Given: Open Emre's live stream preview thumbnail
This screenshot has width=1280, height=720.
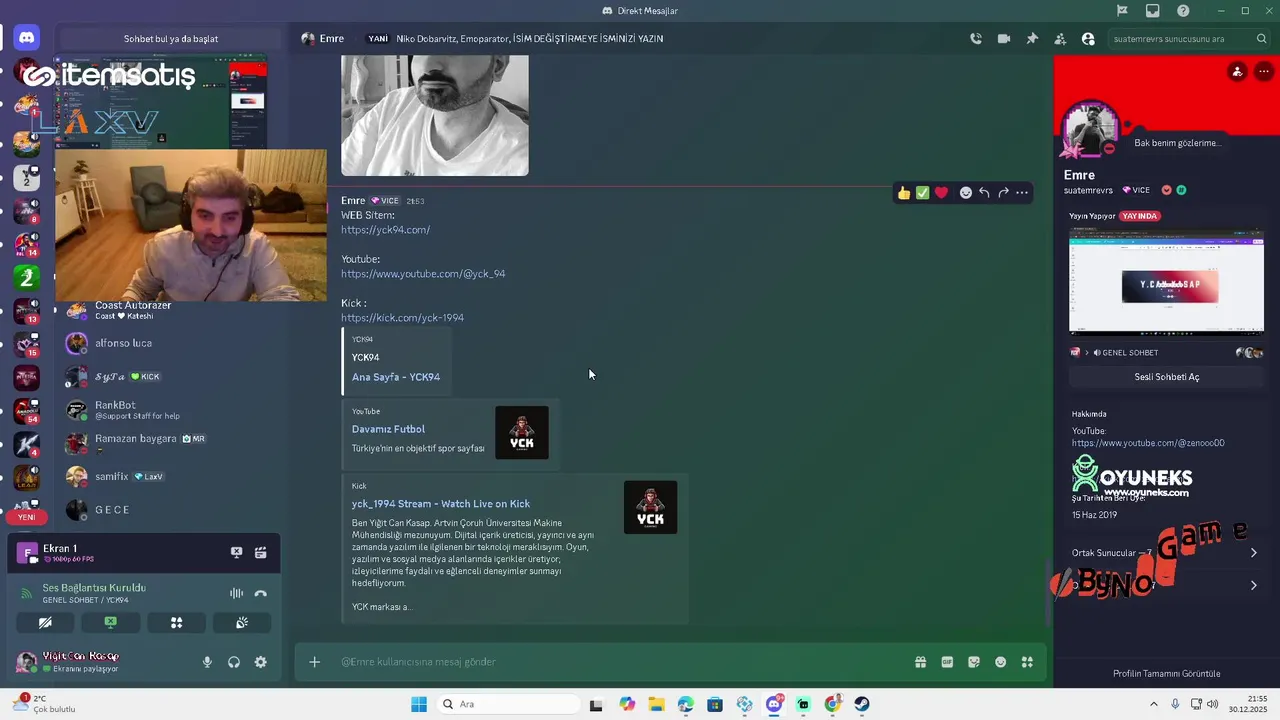Looking at the screenshot, I should coord(1166,281).
